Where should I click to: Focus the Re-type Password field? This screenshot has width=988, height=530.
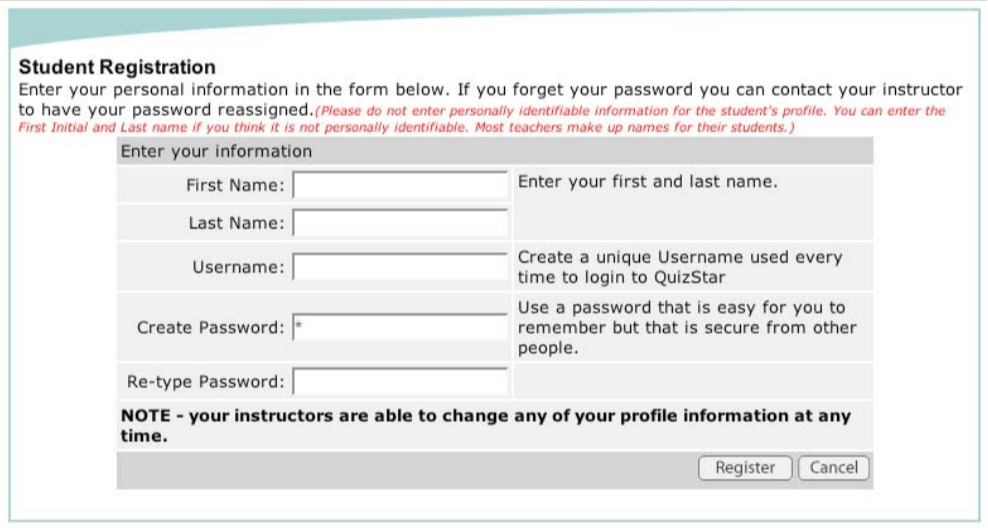click(400, 382)
